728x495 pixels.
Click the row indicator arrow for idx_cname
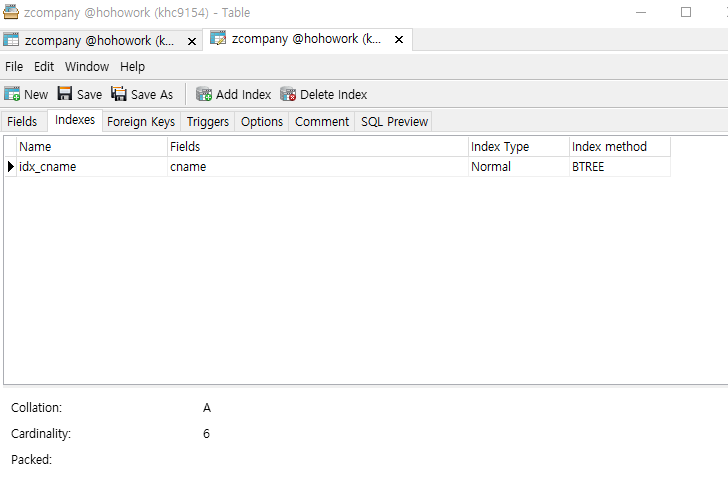[x=11, y=166]
